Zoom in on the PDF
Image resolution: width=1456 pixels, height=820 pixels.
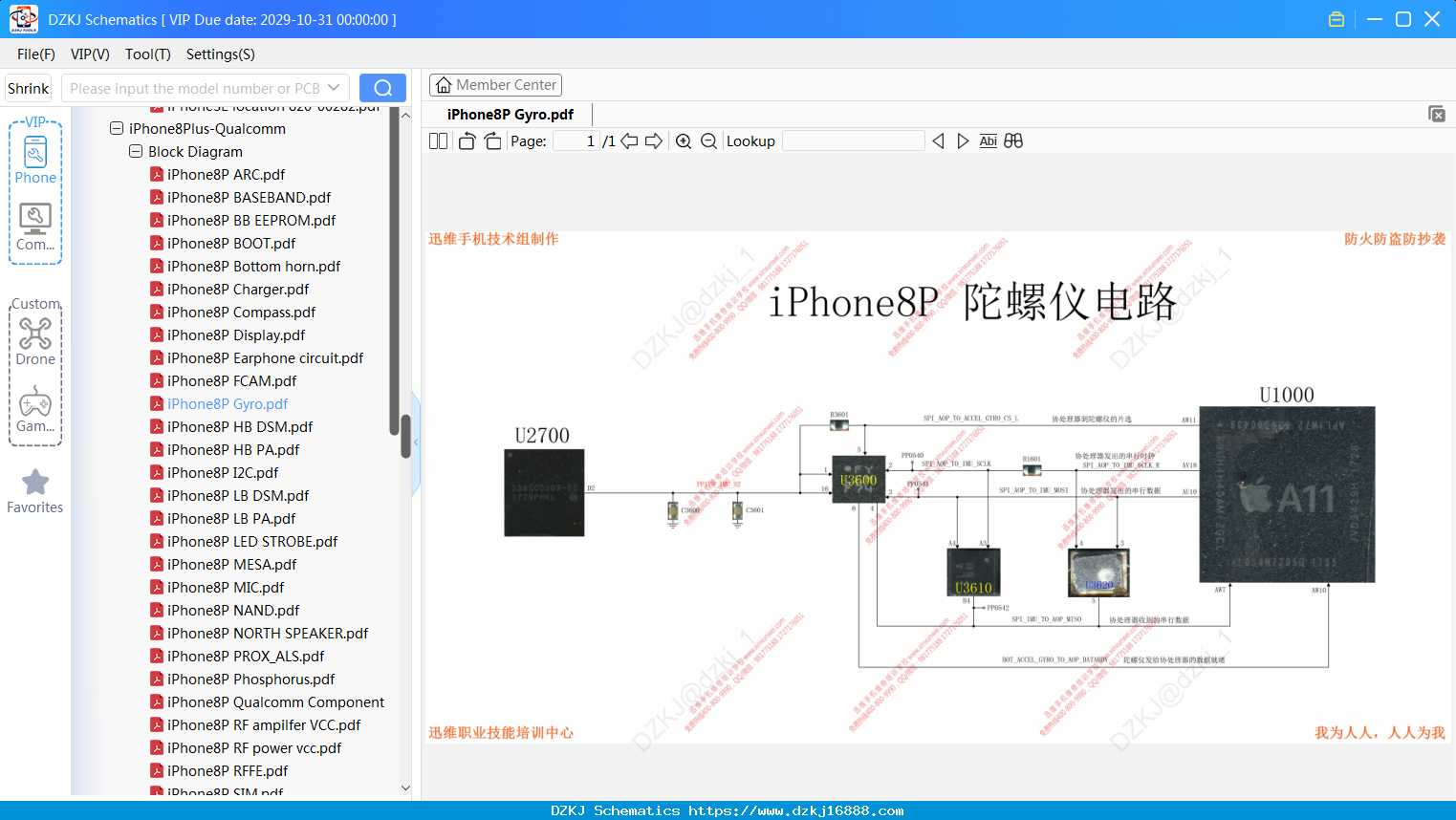pos(684,141)
